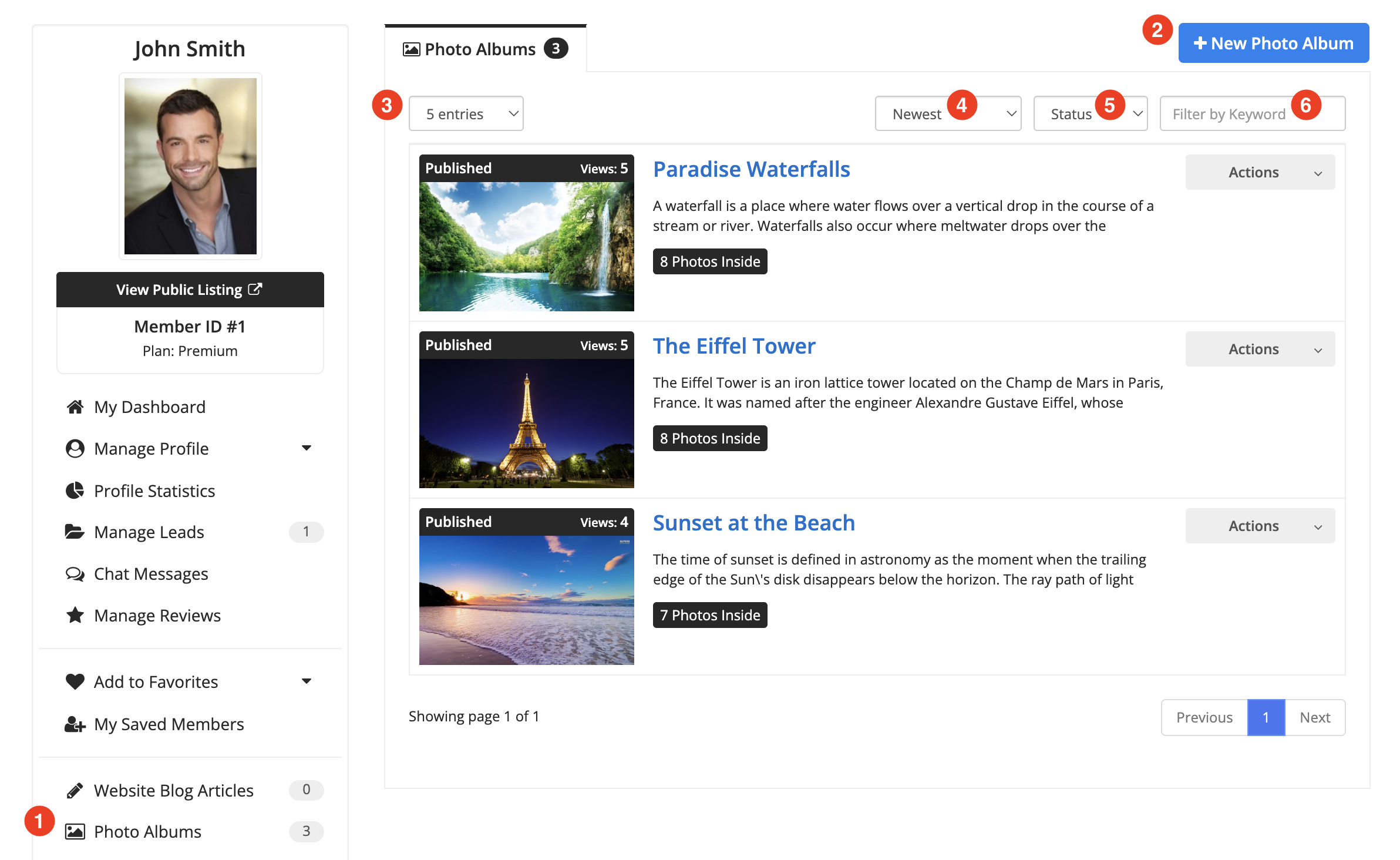Open Actions dropdown for Paradise Waterfalls
Image resolution: width=1400 pixels, height=860 pixels.
[x=1260, y=172]
